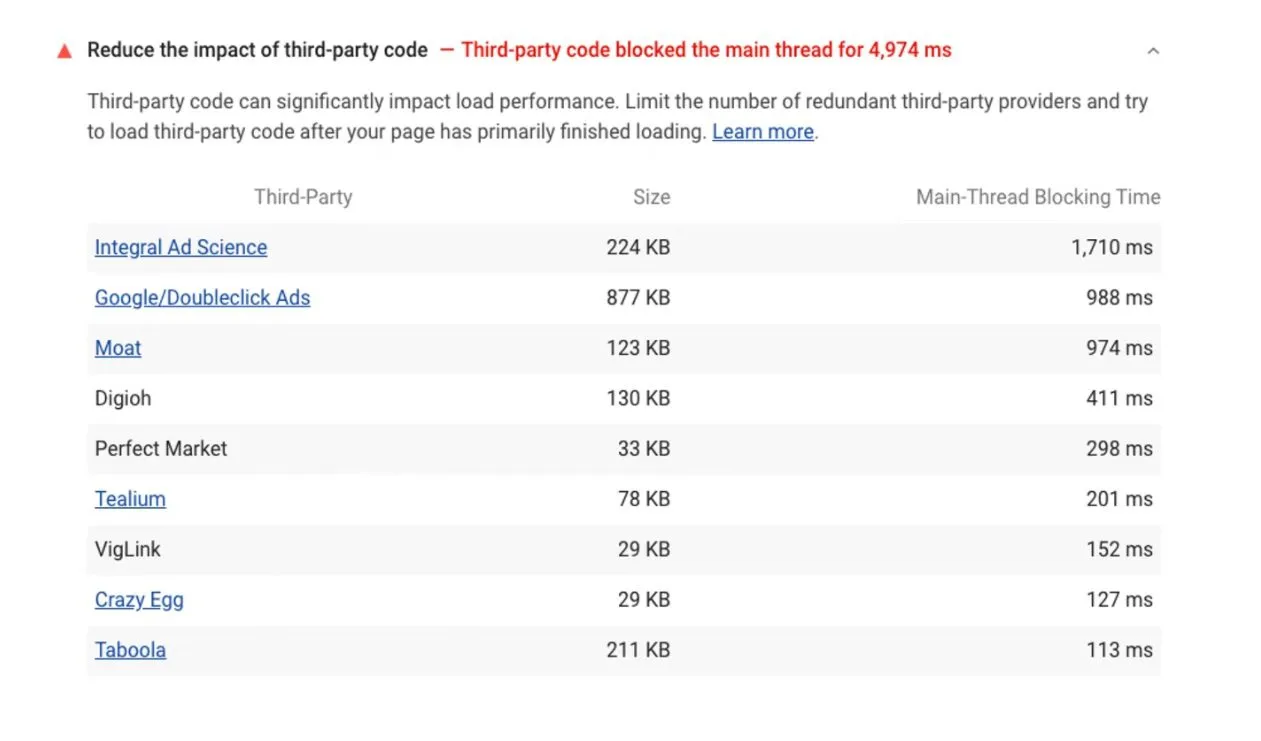Collapse the third-party code audit chevron
Screen dimensions: 1261x741
point(1153,51)
